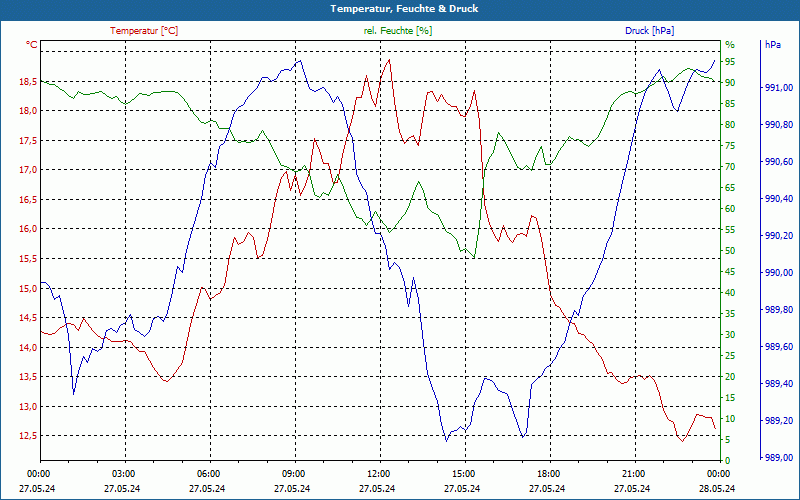This screenshot has width=800, height=500.
Task: Select the red 'Temperatur [°C]' legend label
Action: click(144, 31)
